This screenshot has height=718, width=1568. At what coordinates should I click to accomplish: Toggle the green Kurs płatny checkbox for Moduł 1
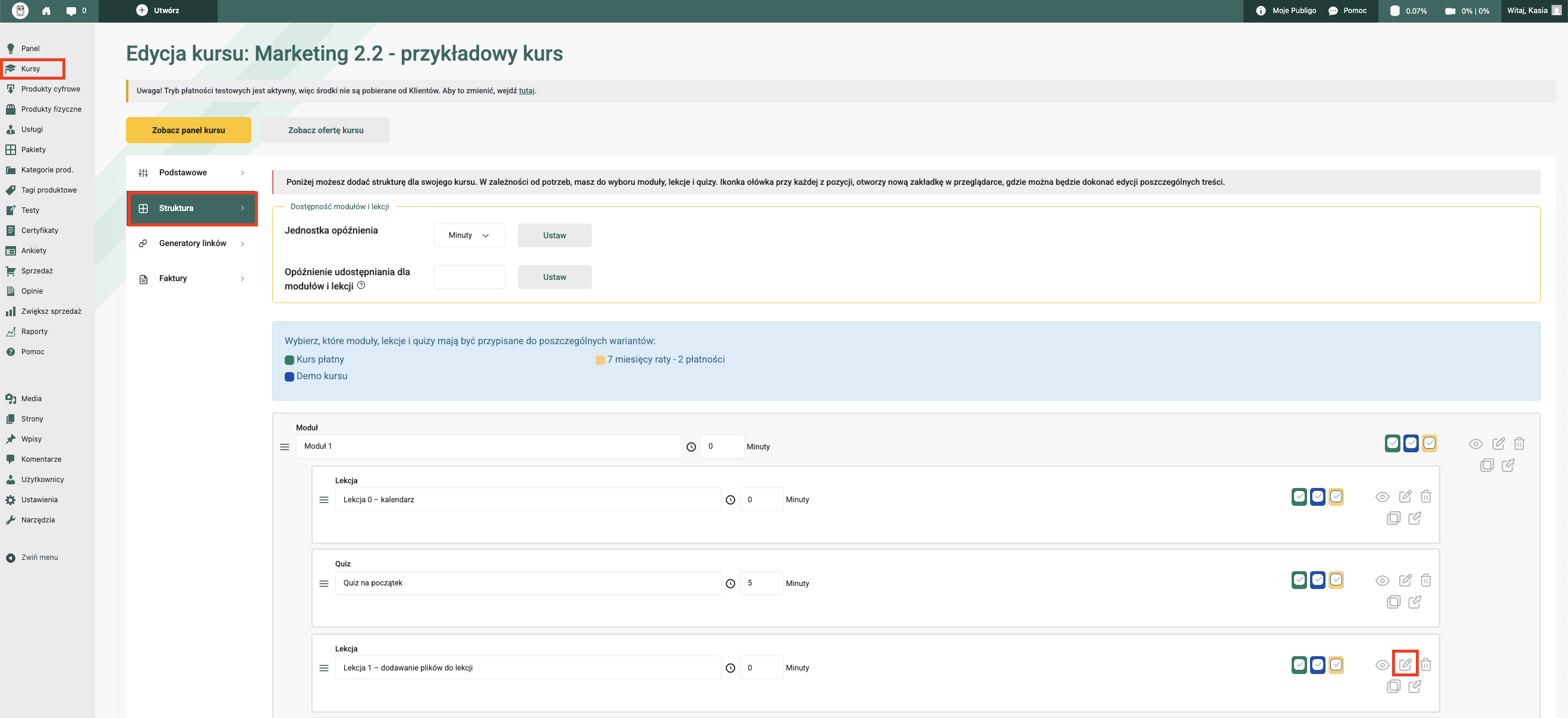pos(1392,443)
